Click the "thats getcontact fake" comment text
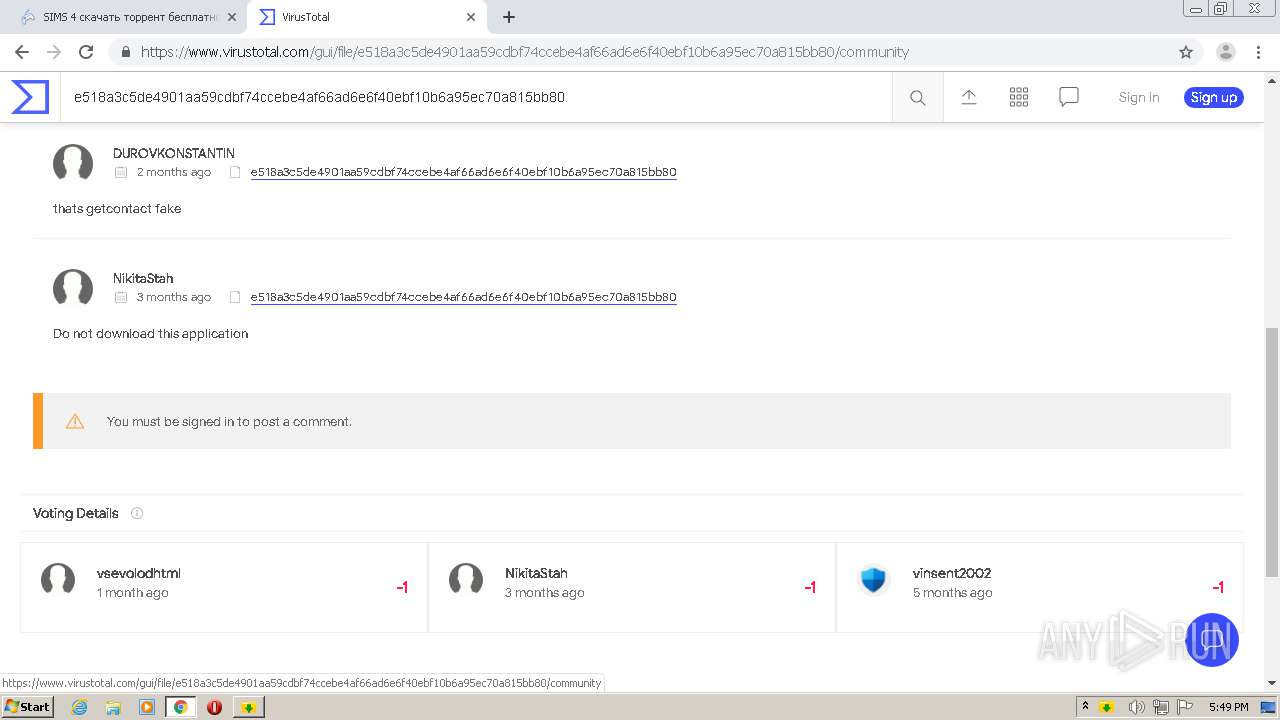 (x=117, y=209)
